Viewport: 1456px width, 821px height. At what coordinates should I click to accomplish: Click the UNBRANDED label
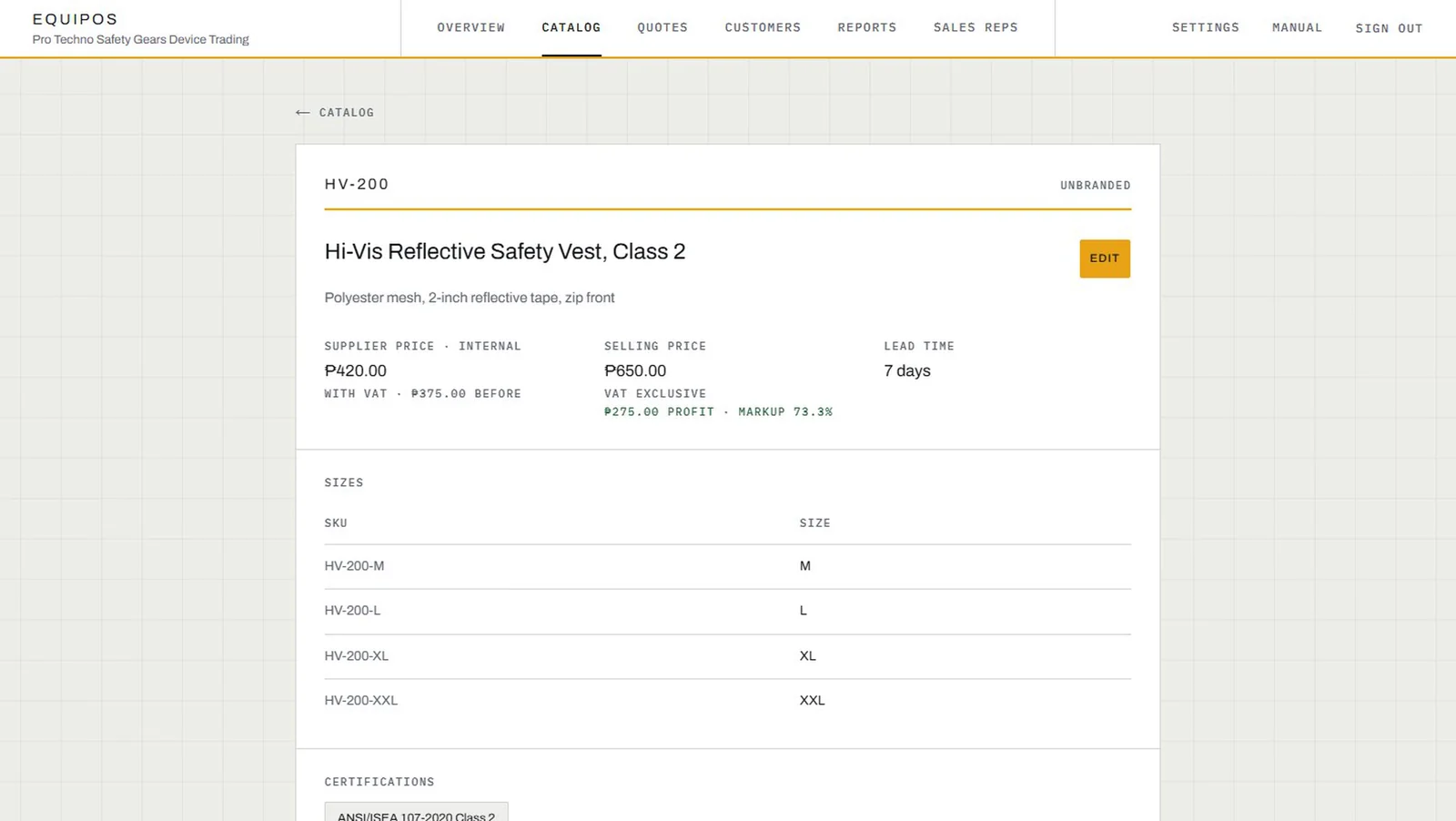click(1095, 186)
